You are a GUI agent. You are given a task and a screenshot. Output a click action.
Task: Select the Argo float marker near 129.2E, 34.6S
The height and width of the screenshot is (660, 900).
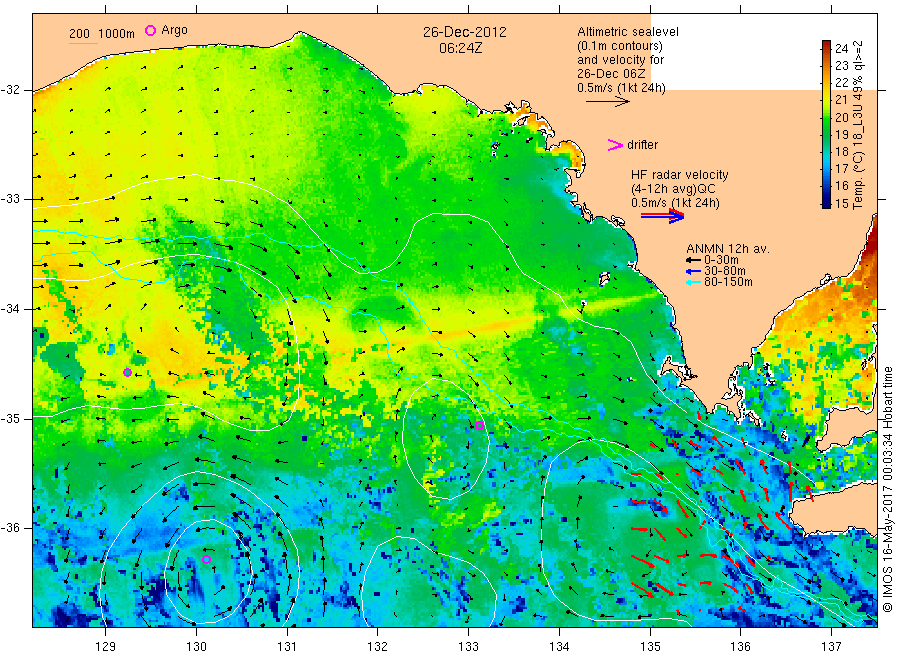tap(127, 372)
